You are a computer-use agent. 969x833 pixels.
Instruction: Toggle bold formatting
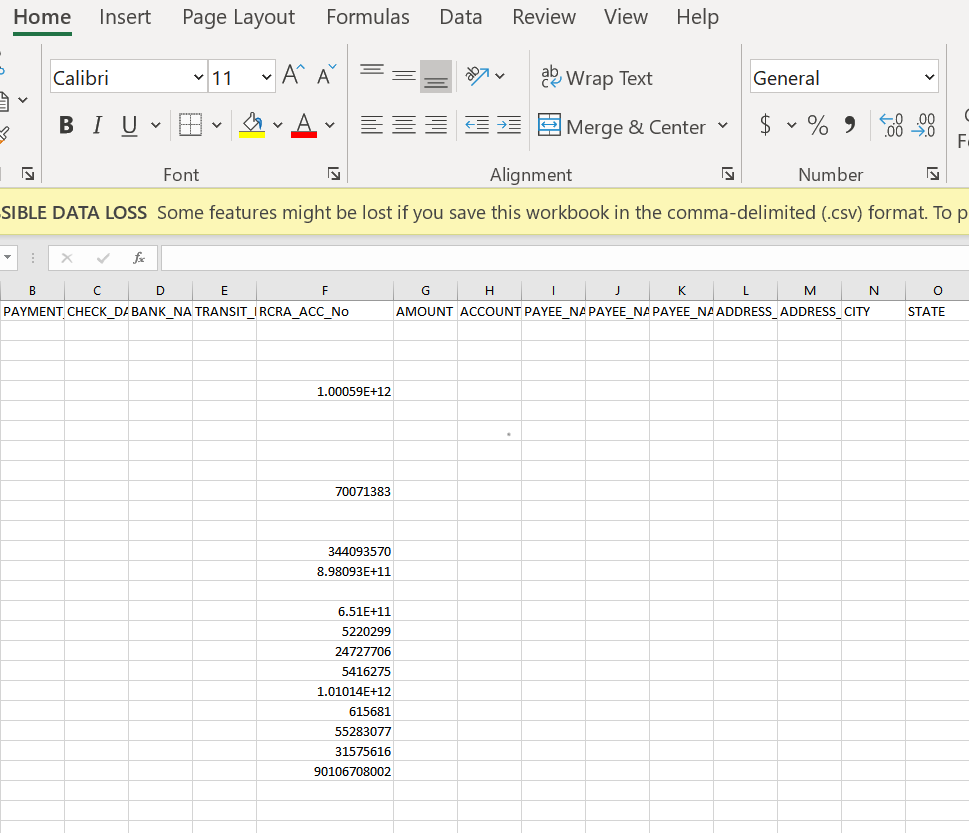pos(65,124)
